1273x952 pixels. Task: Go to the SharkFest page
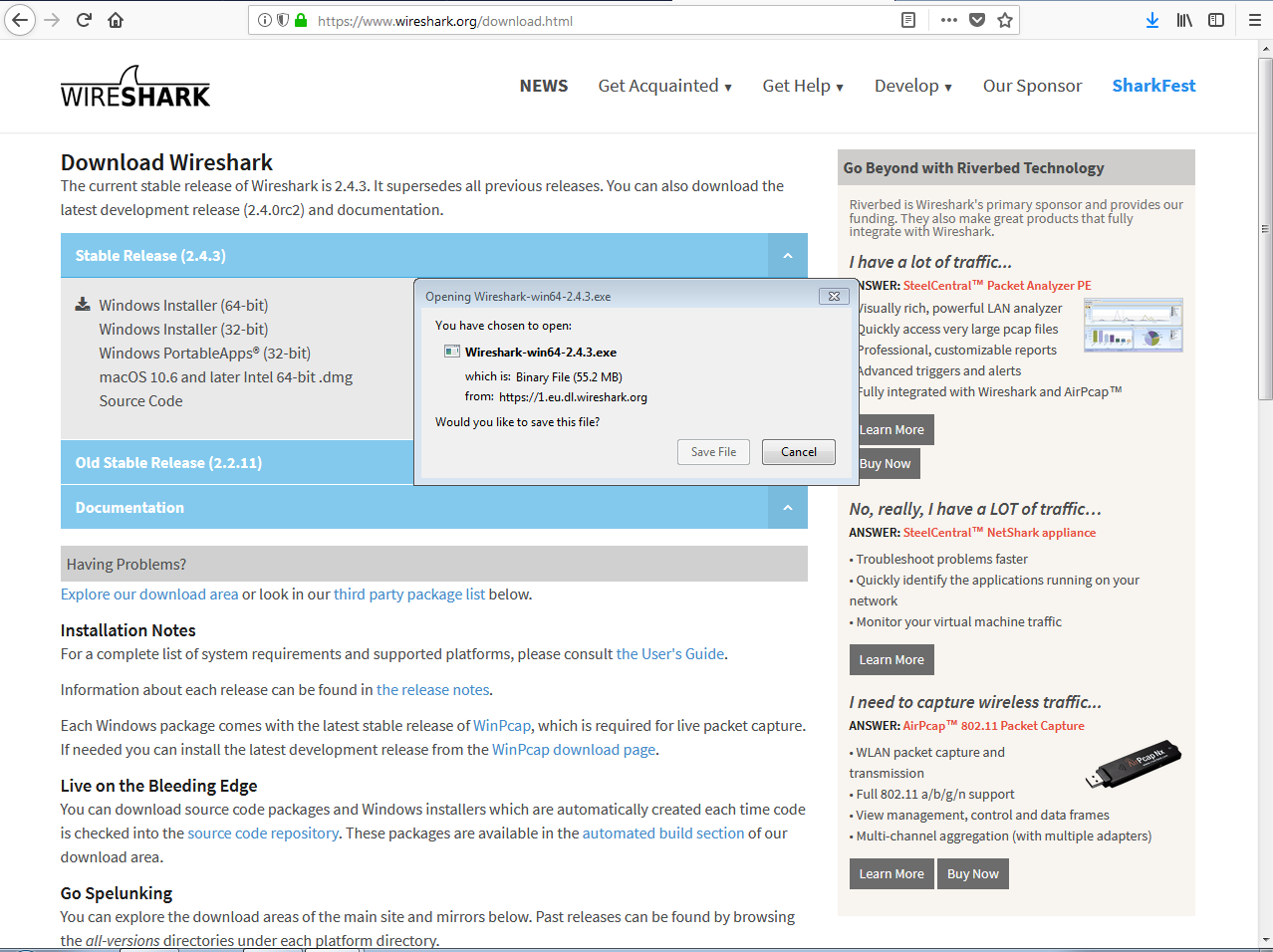click(x=1153, y=86)
